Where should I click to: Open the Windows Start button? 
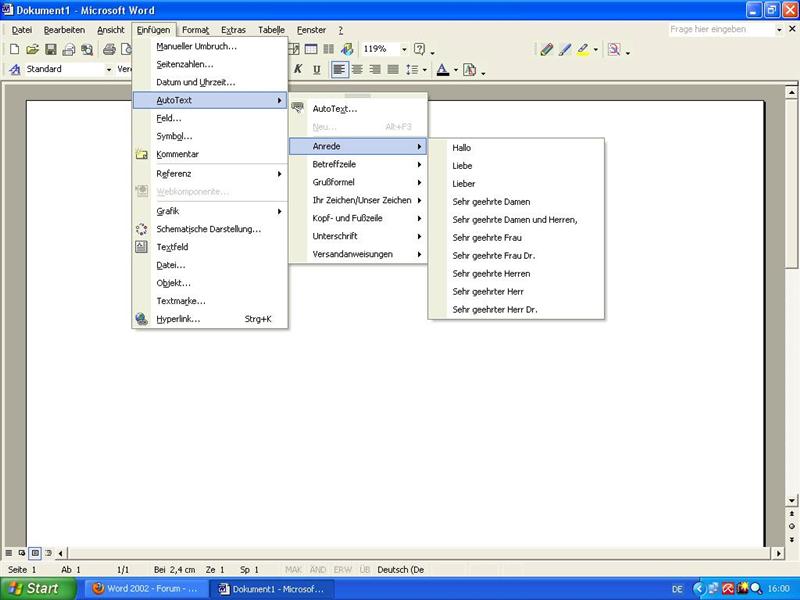tap(36, 589)
